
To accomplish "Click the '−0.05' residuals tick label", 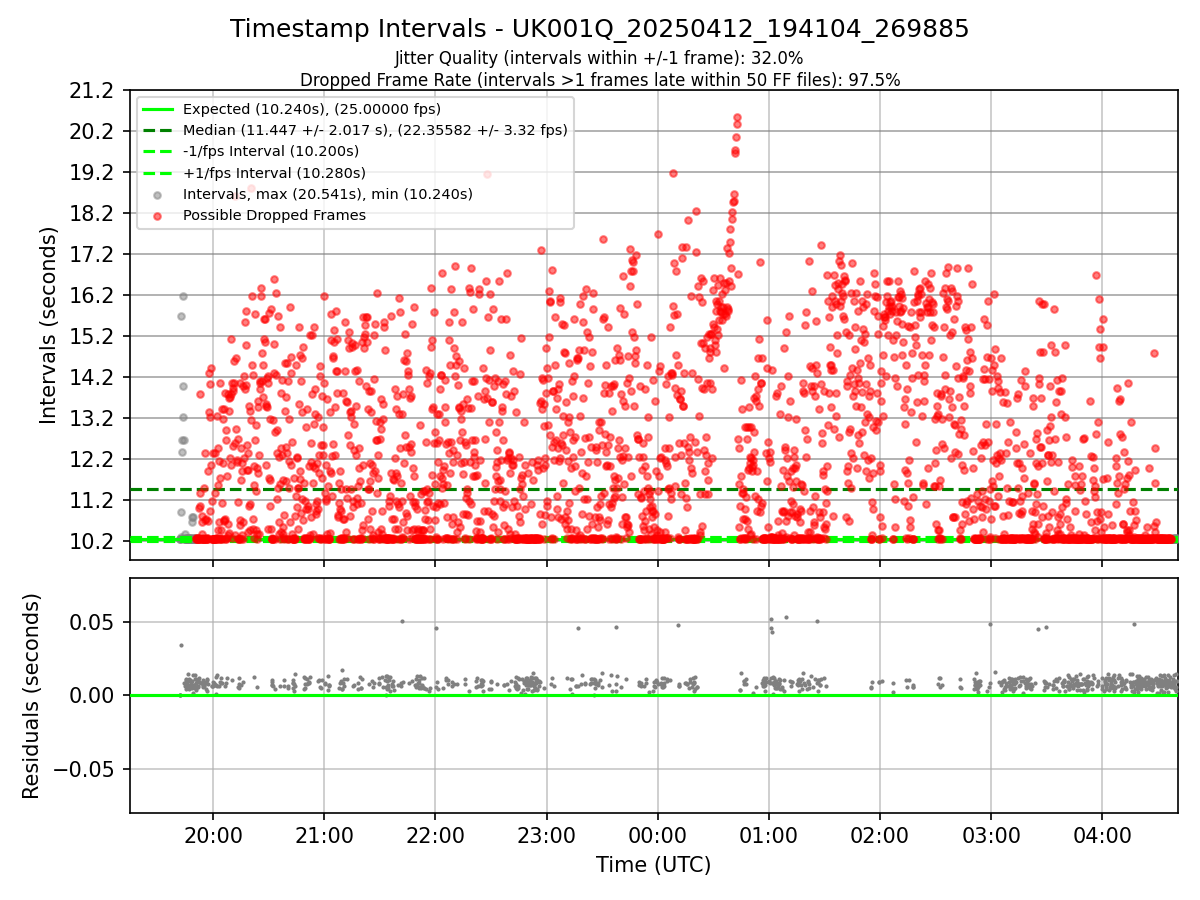I will (x=84, y=769).
